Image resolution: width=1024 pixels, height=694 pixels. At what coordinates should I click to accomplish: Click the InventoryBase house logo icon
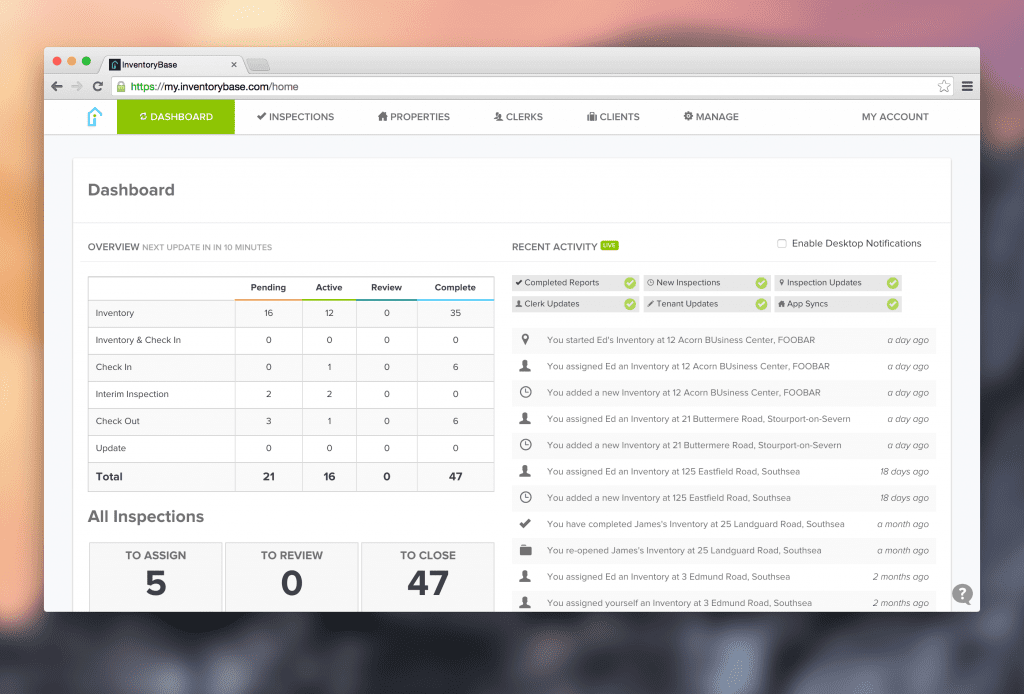point(94,117)
